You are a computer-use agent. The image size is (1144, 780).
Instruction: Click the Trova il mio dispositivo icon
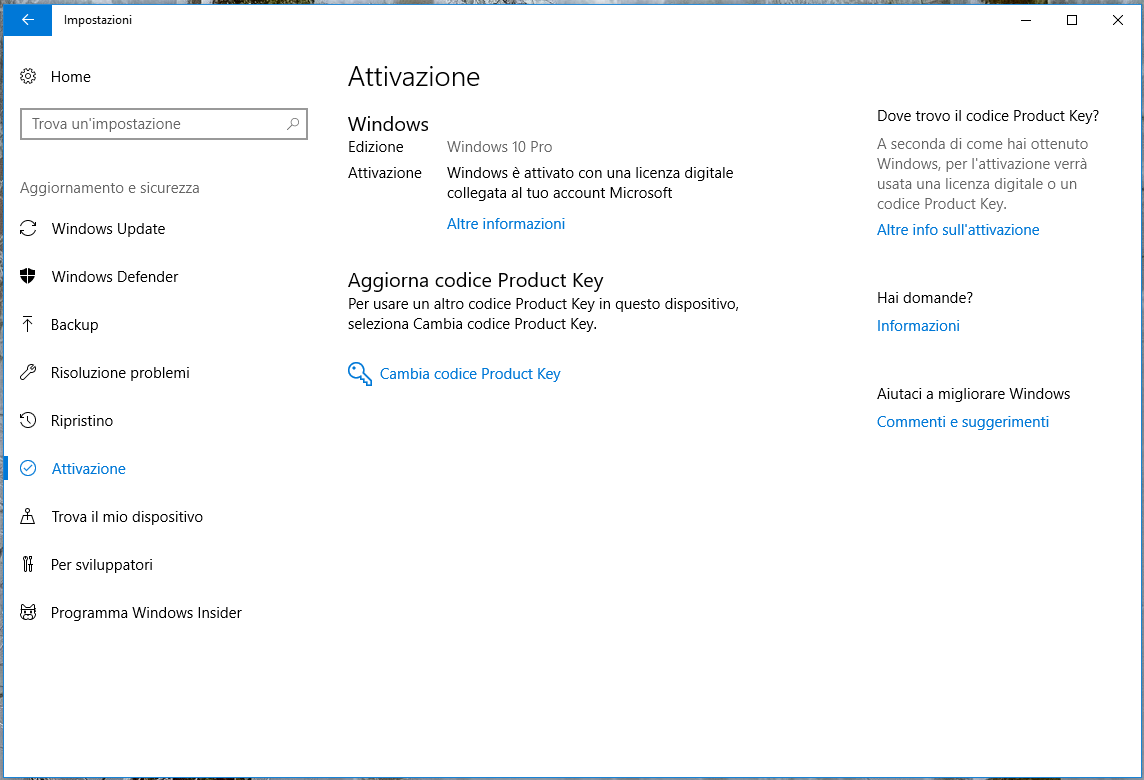click(28, 517)
